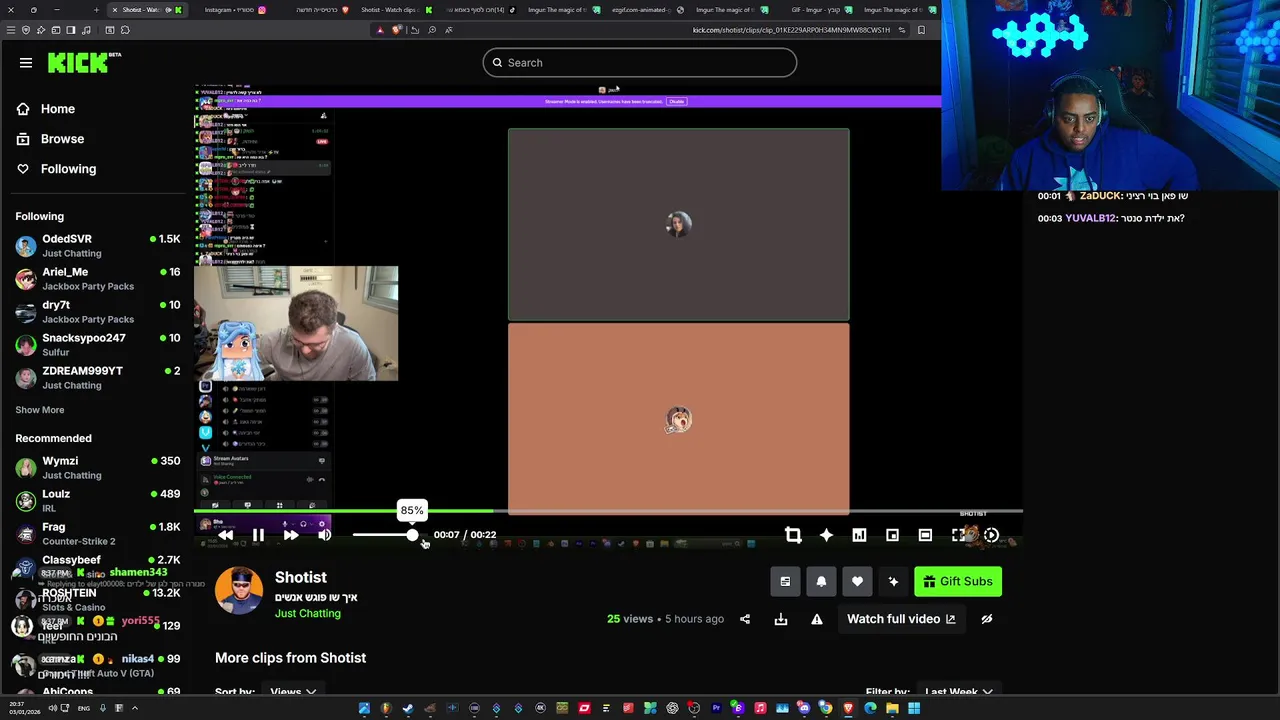The height and width of the screenshot is (720, 1280).
Task: Expand Show More under Following
Action: click(40, 410)
